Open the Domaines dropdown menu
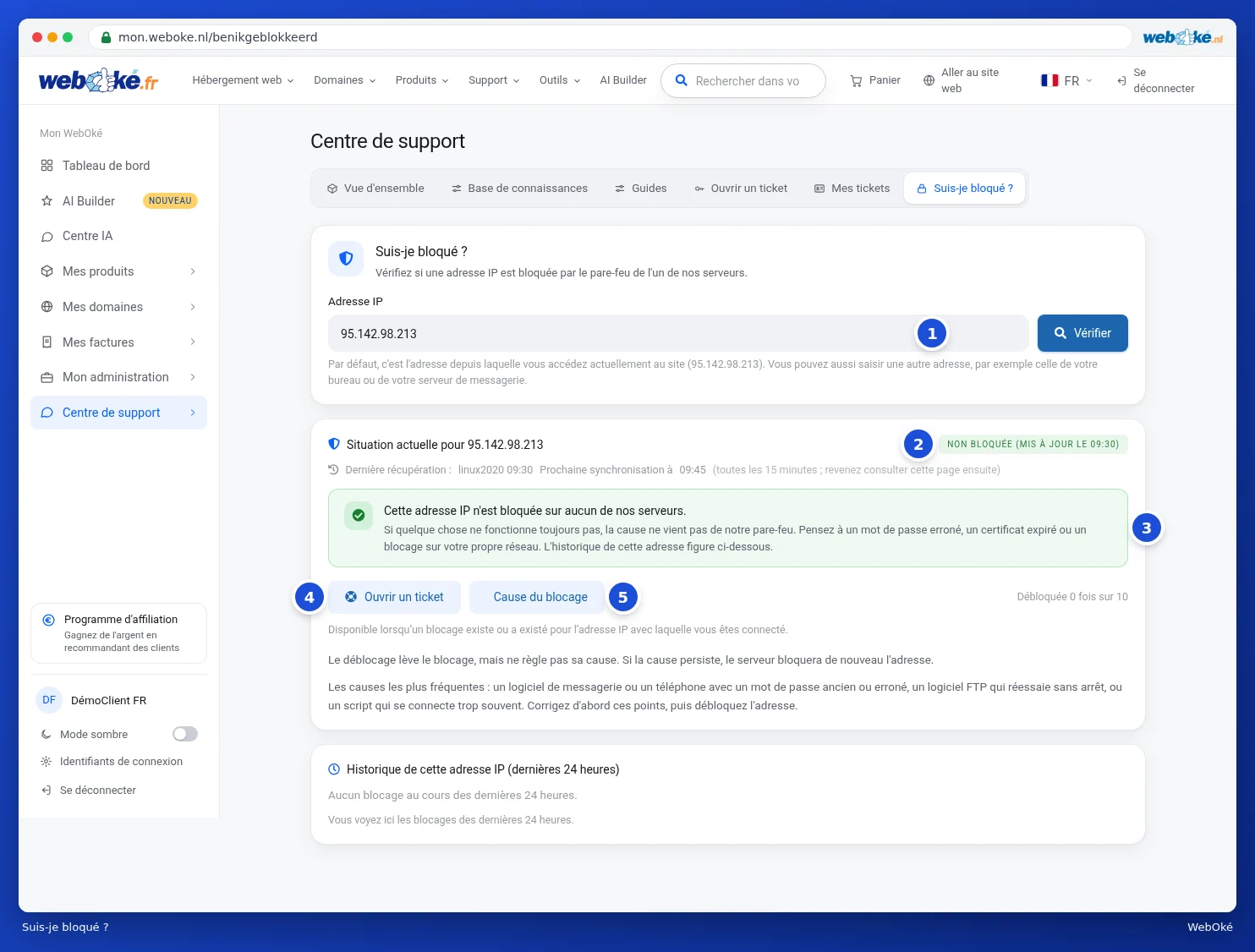 [x=344, y=80]
